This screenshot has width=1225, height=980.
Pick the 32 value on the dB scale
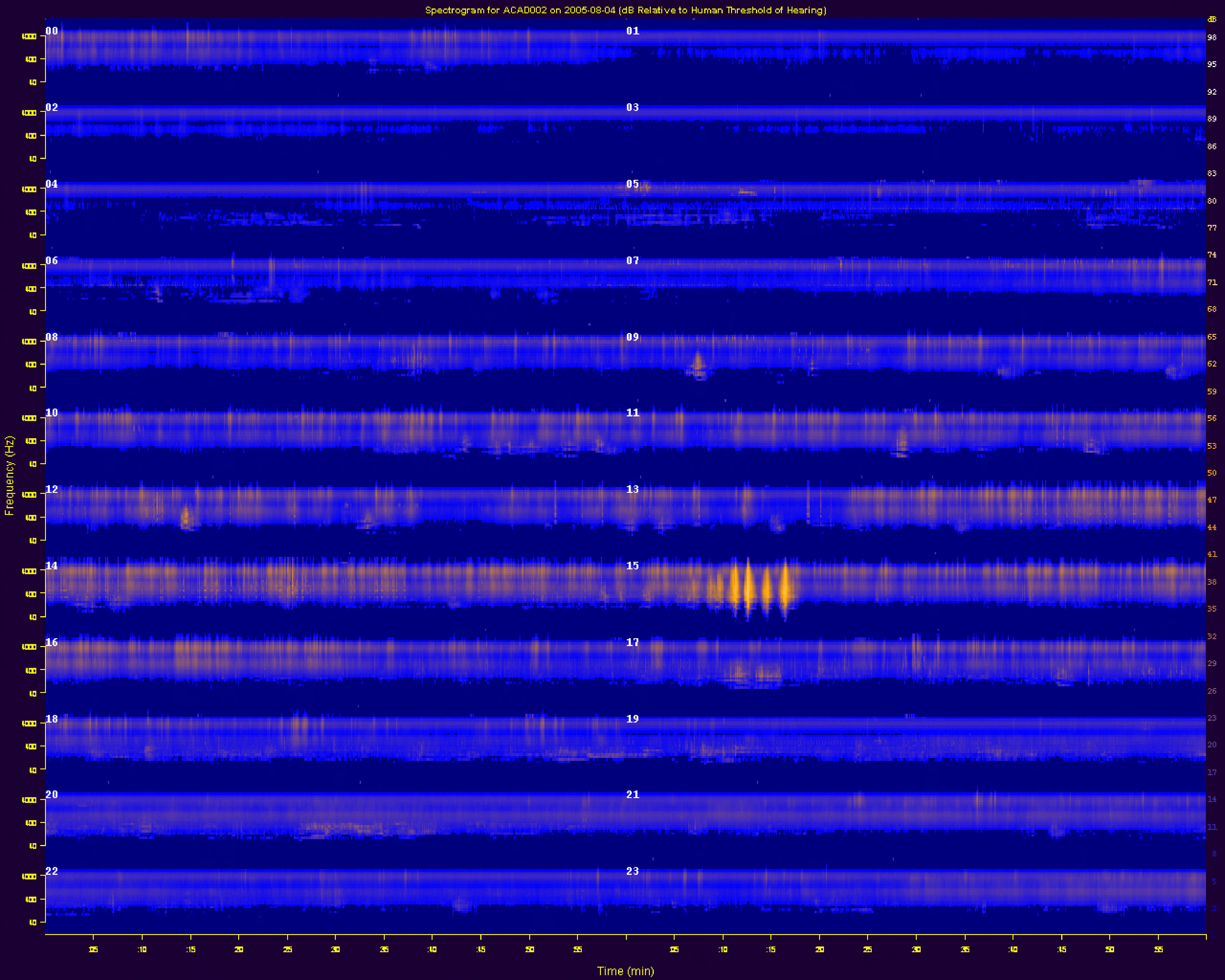click(1212, 636)
